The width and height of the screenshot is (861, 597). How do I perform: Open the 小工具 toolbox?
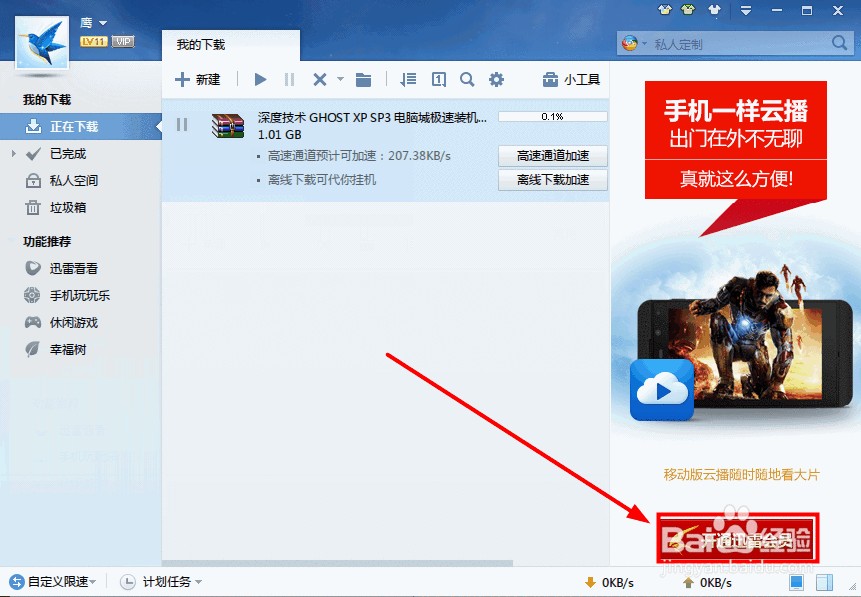point(570,79)
